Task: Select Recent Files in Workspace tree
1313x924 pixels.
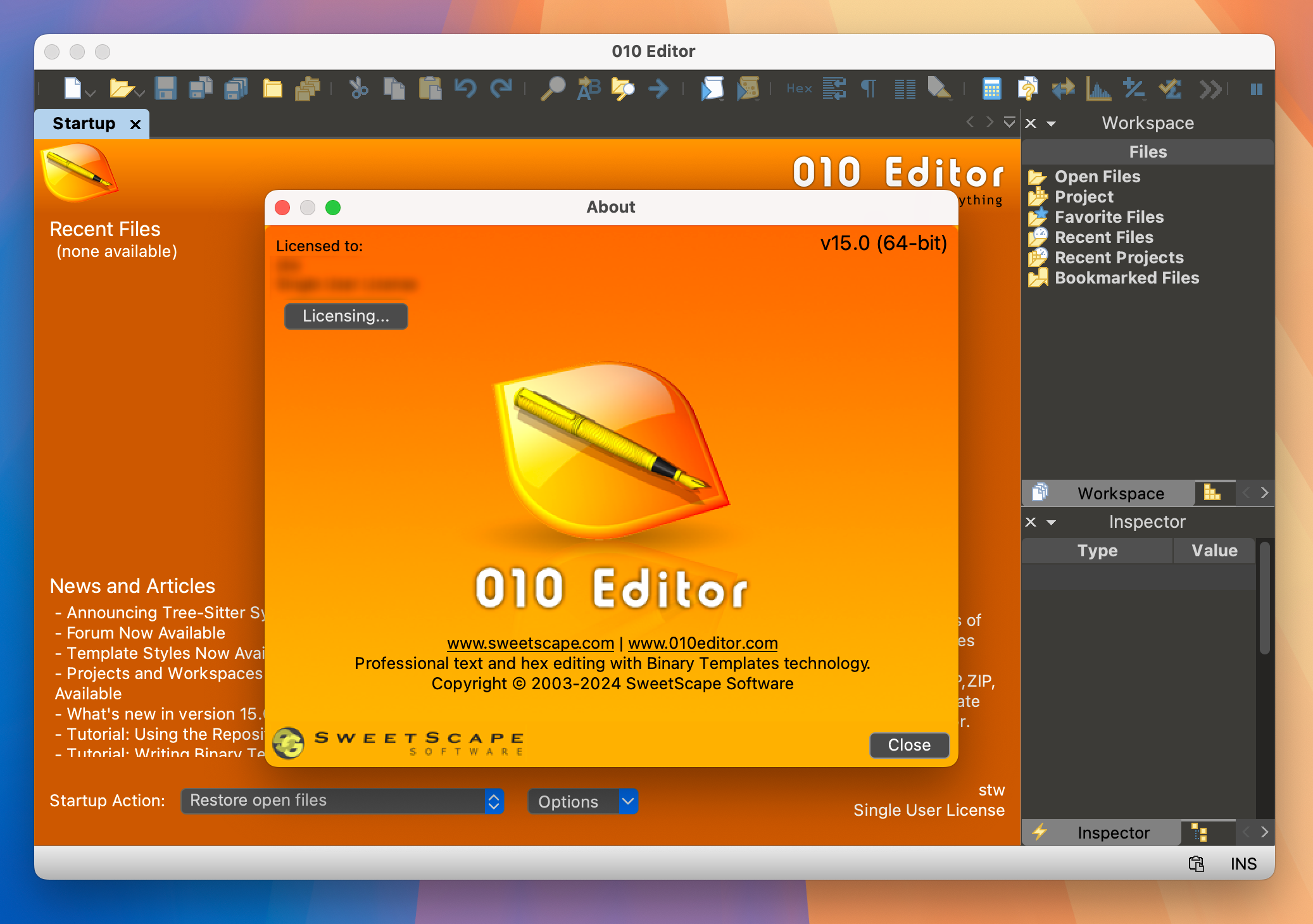Action: pyautogui.click(x=1104, y=237)
